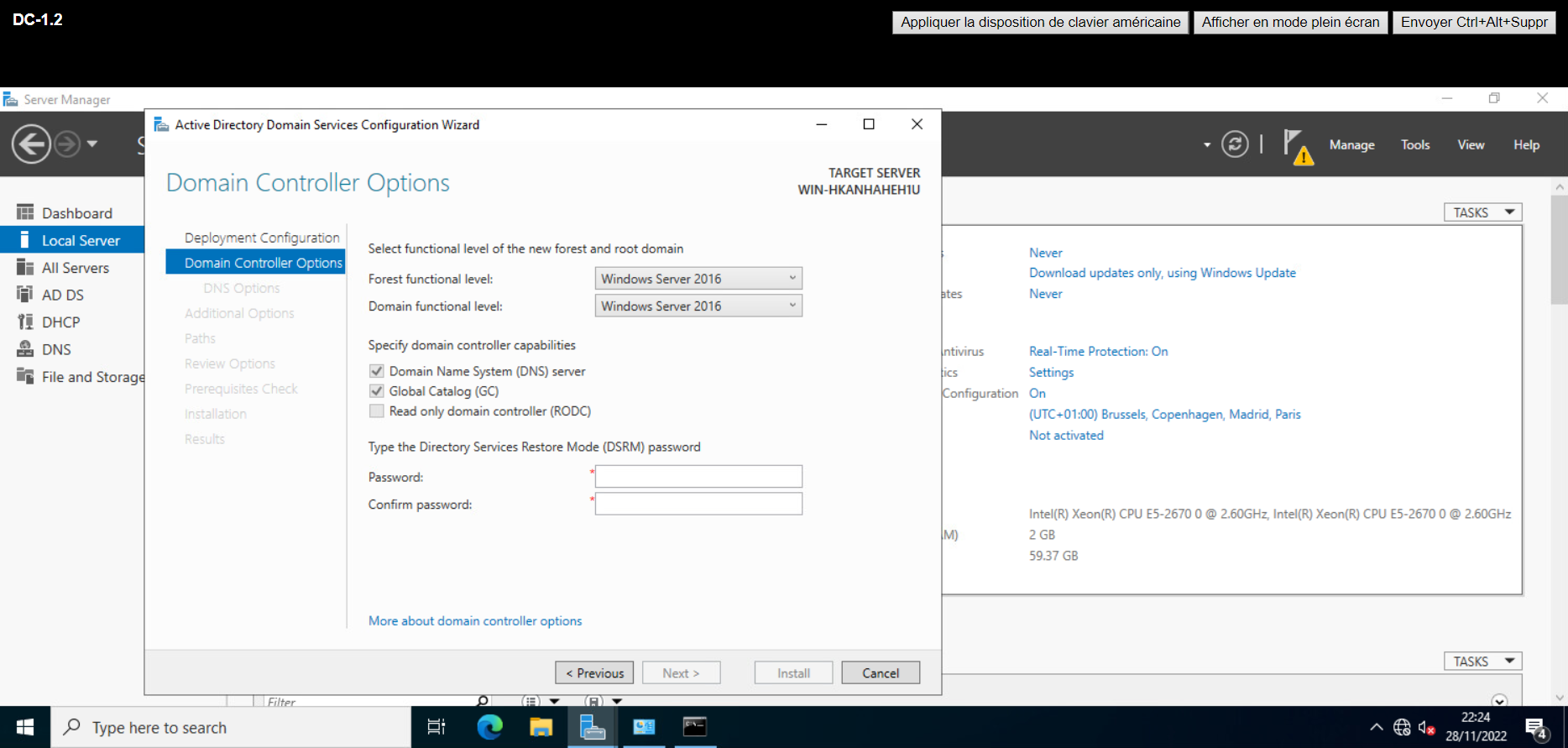Click the DSRM Password field
Screen dimensions: 1568x748
tap(698, 477)
